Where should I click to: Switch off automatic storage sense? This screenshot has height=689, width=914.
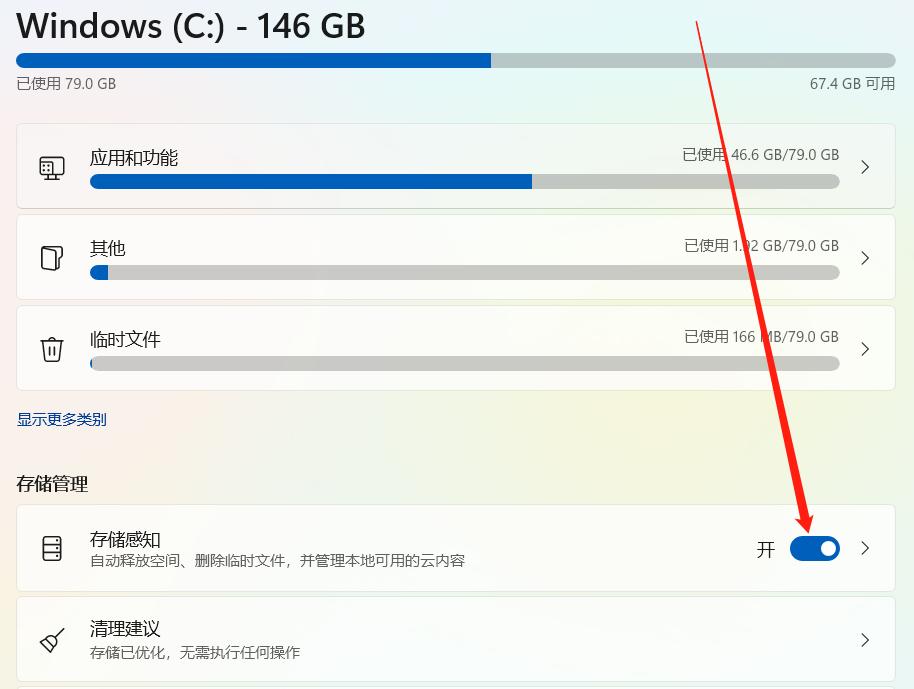pos(814,548)
